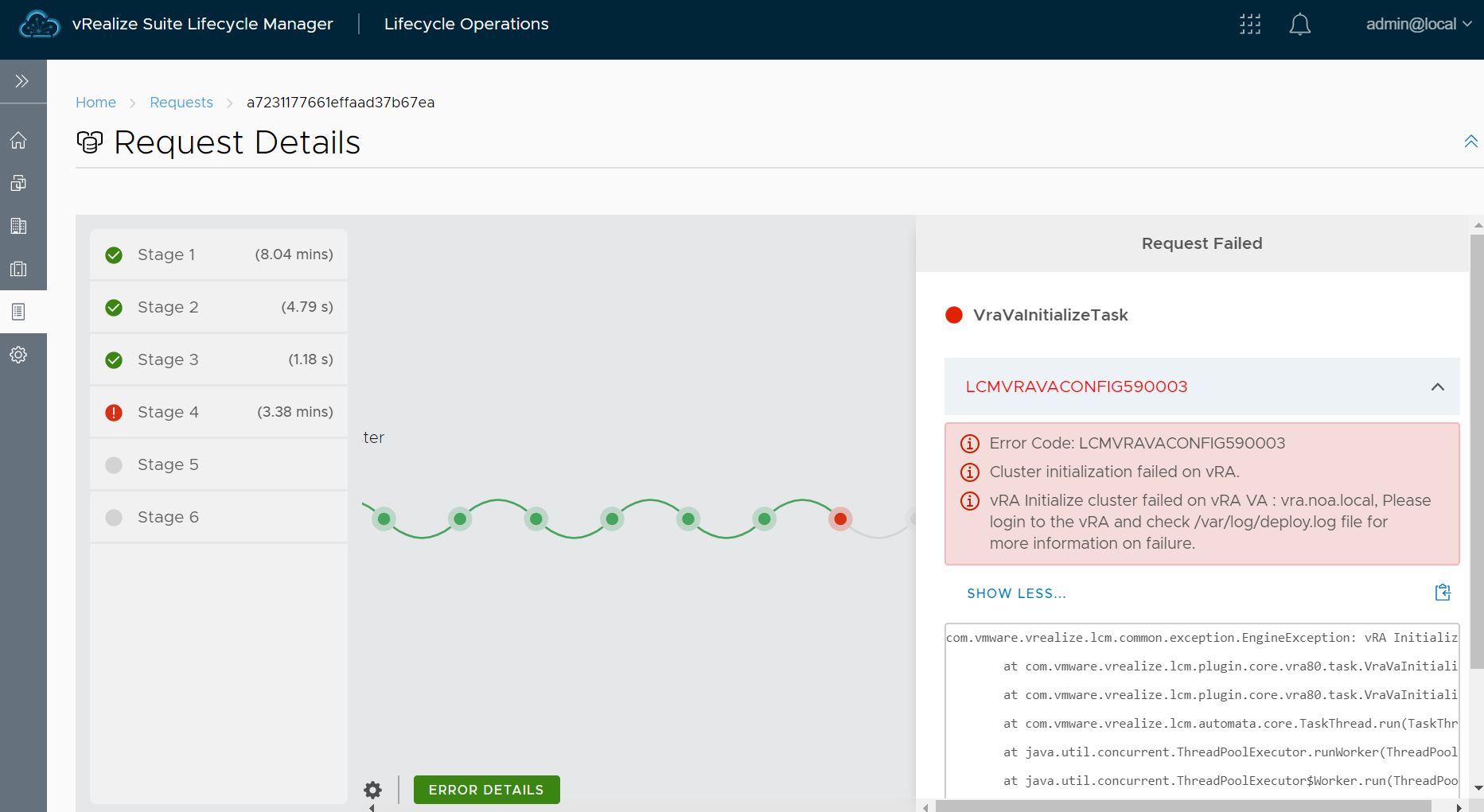Click info icon beside Cluster initialization failed

(x=969, y=472)
